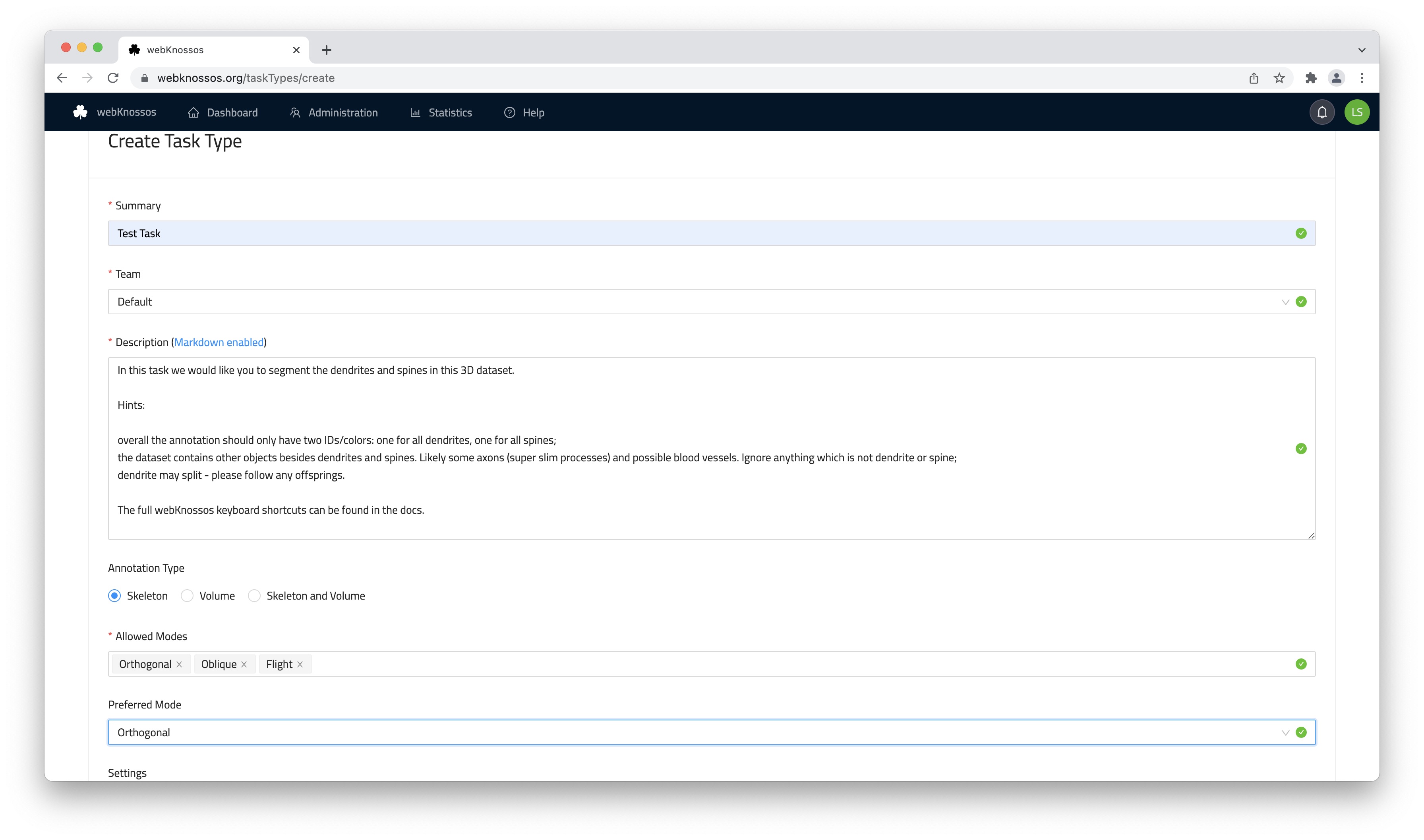The height and width of the screenshot is (840, 1424).
Task: Open the Markdown enabled link
Action: coord(219,342)
